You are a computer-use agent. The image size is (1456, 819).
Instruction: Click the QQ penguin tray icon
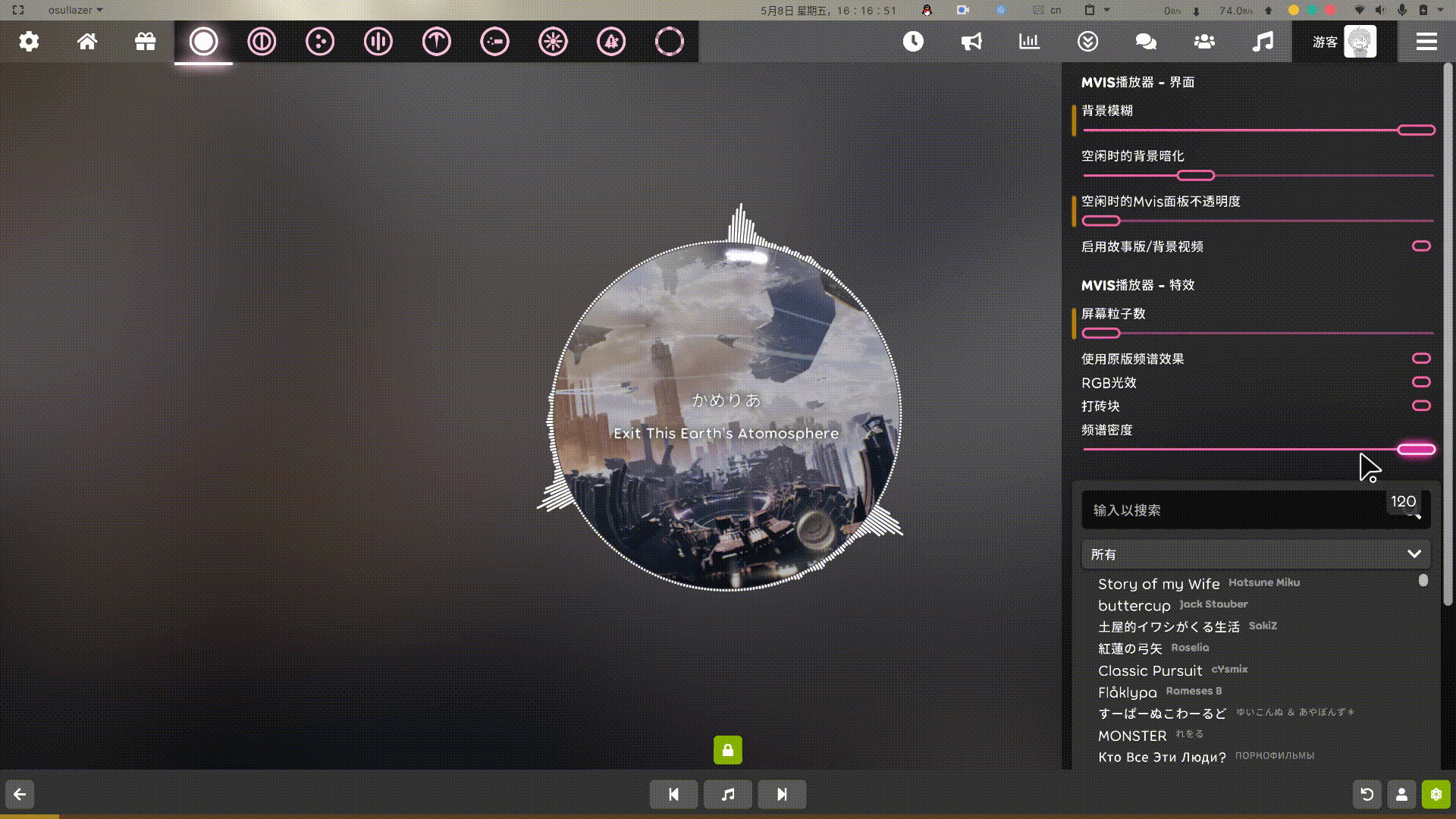pyautogui.click(x=926, y=10)
